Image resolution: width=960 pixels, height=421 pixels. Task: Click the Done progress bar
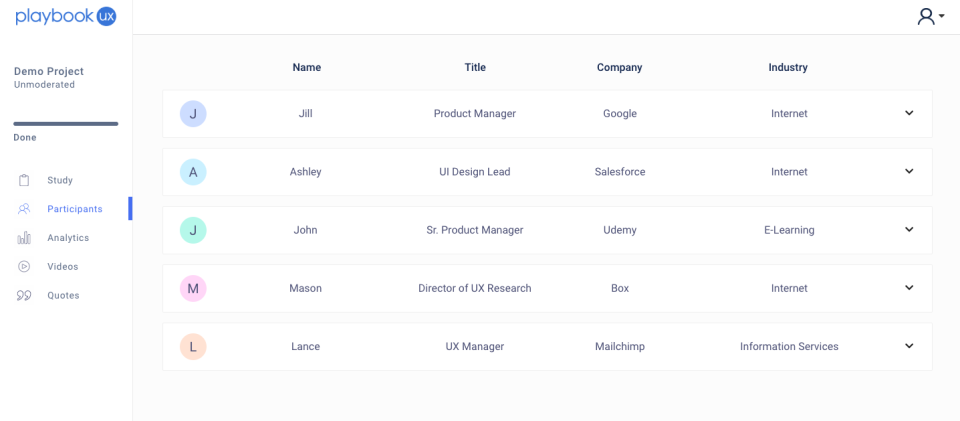tap(66, 124)
